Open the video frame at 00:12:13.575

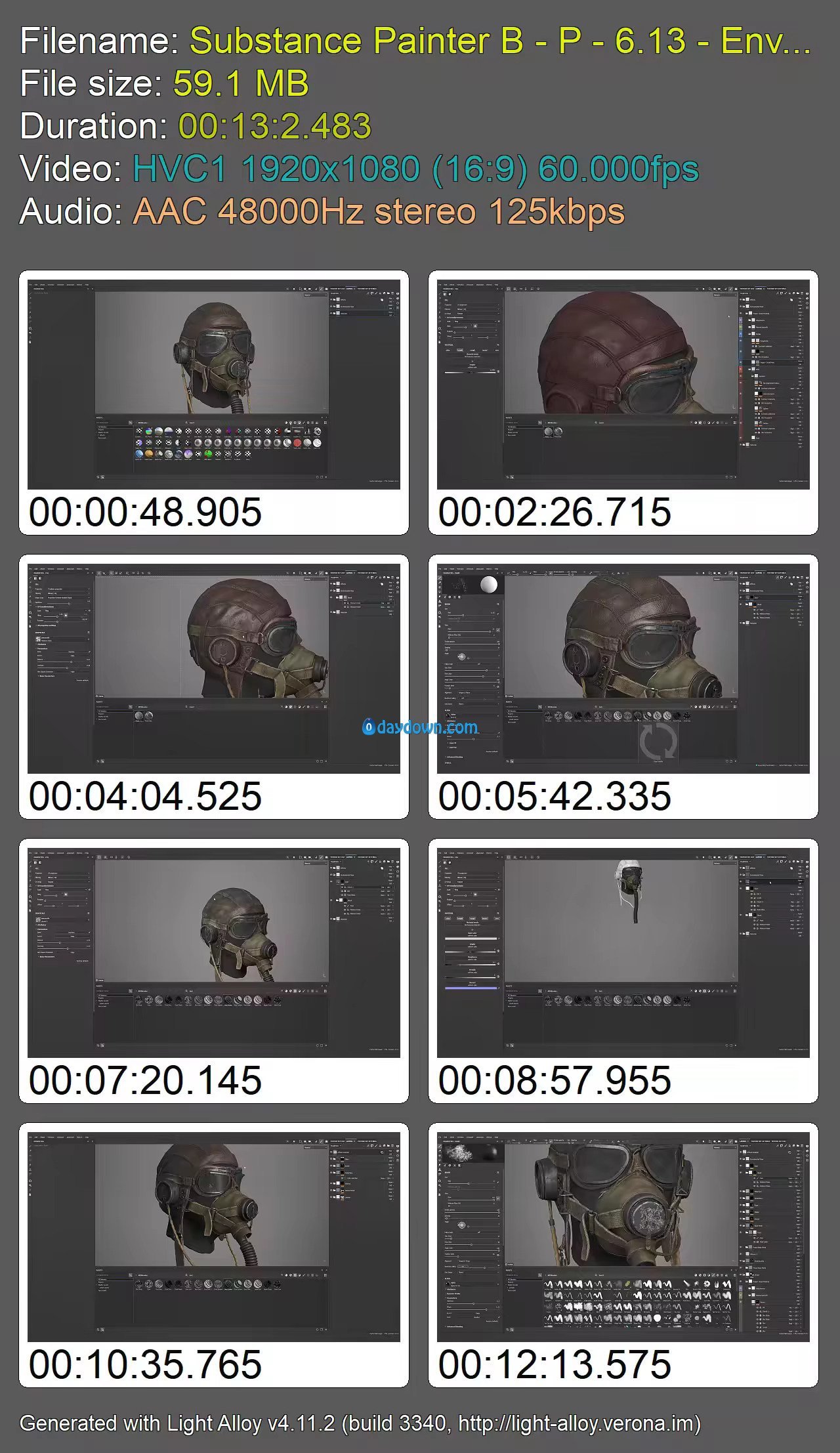[623, 1236]
